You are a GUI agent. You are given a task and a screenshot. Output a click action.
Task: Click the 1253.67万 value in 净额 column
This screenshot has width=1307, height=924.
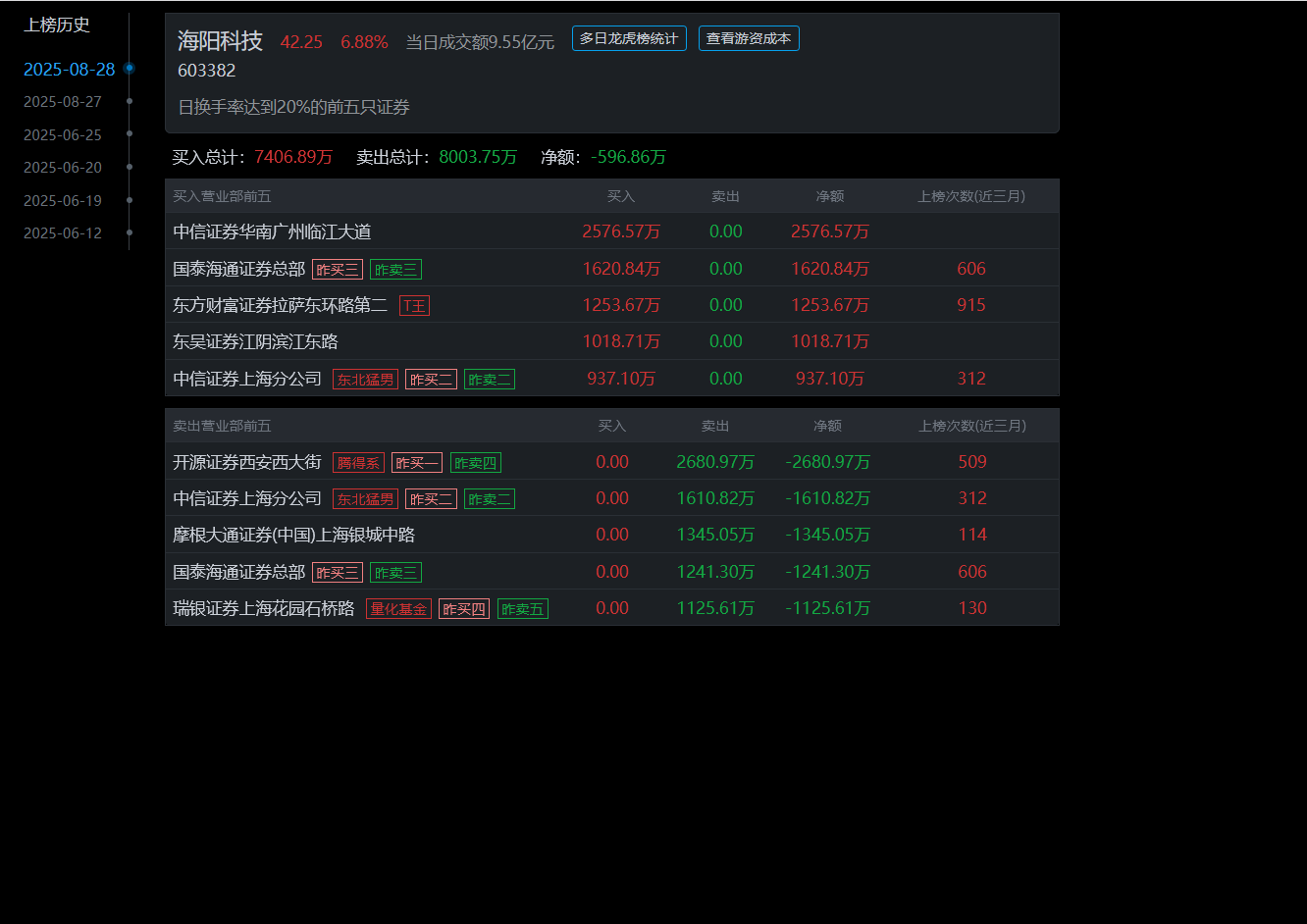tap(830, 305)
